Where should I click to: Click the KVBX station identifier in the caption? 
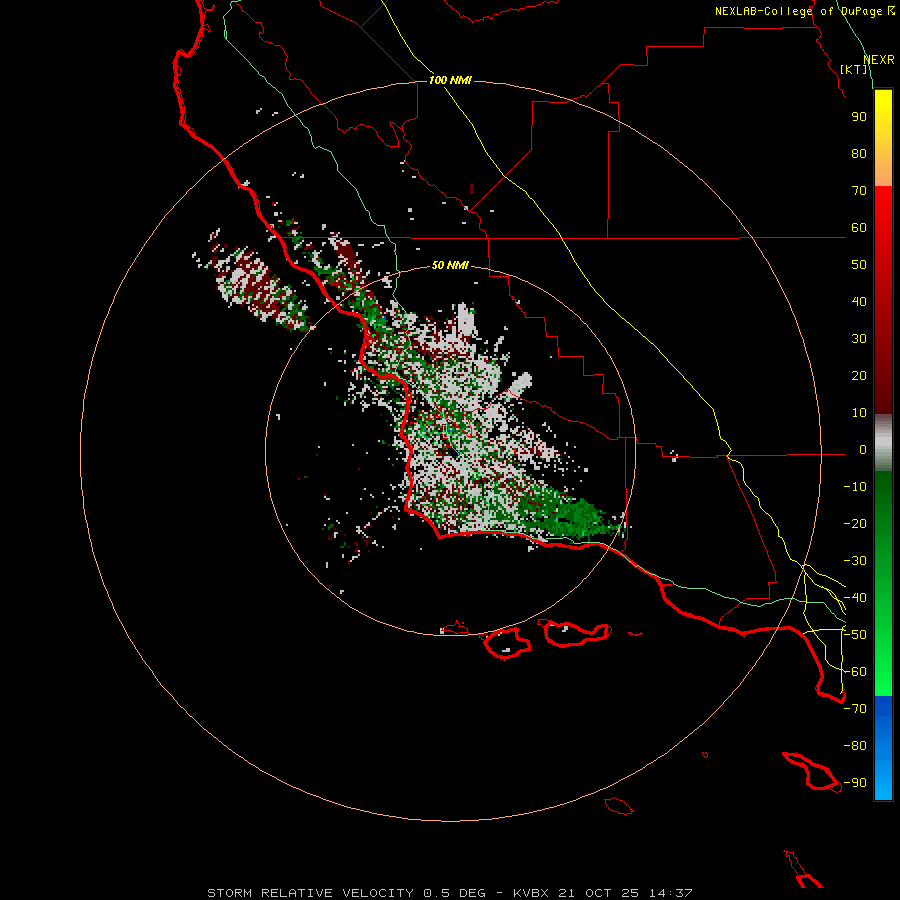531,893
